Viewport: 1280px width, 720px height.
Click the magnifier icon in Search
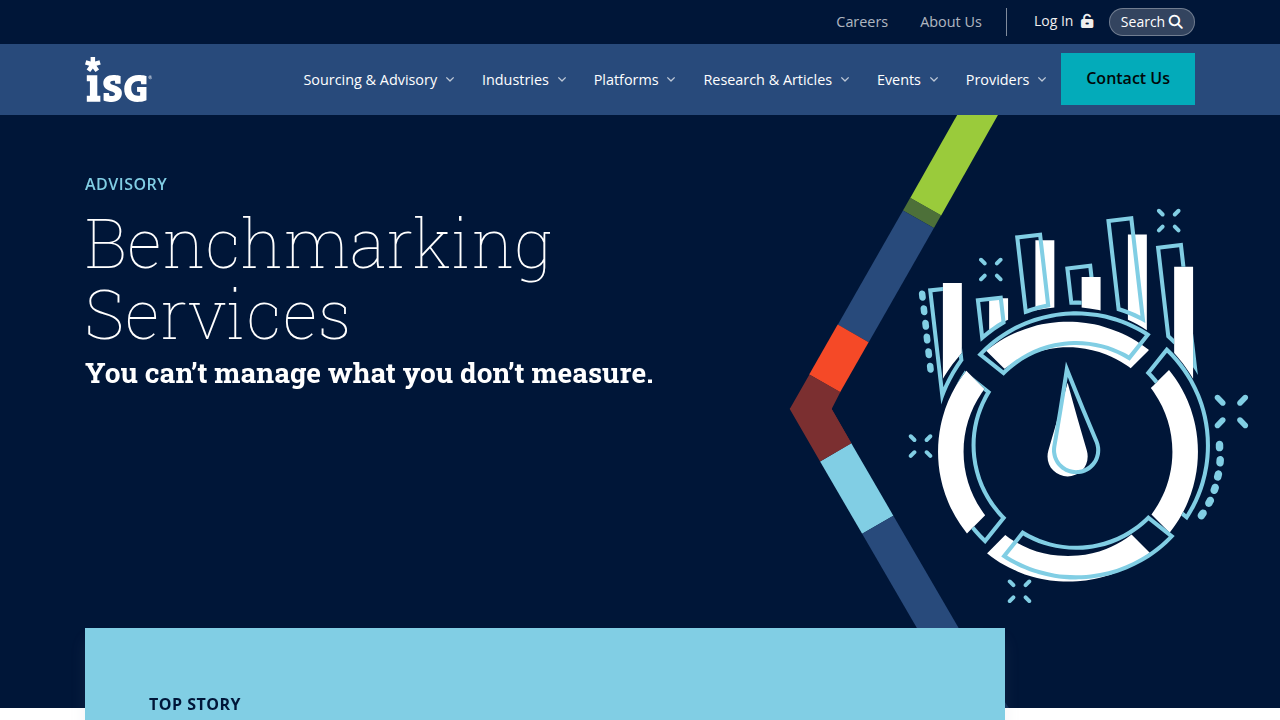(x=1176, y=22)
